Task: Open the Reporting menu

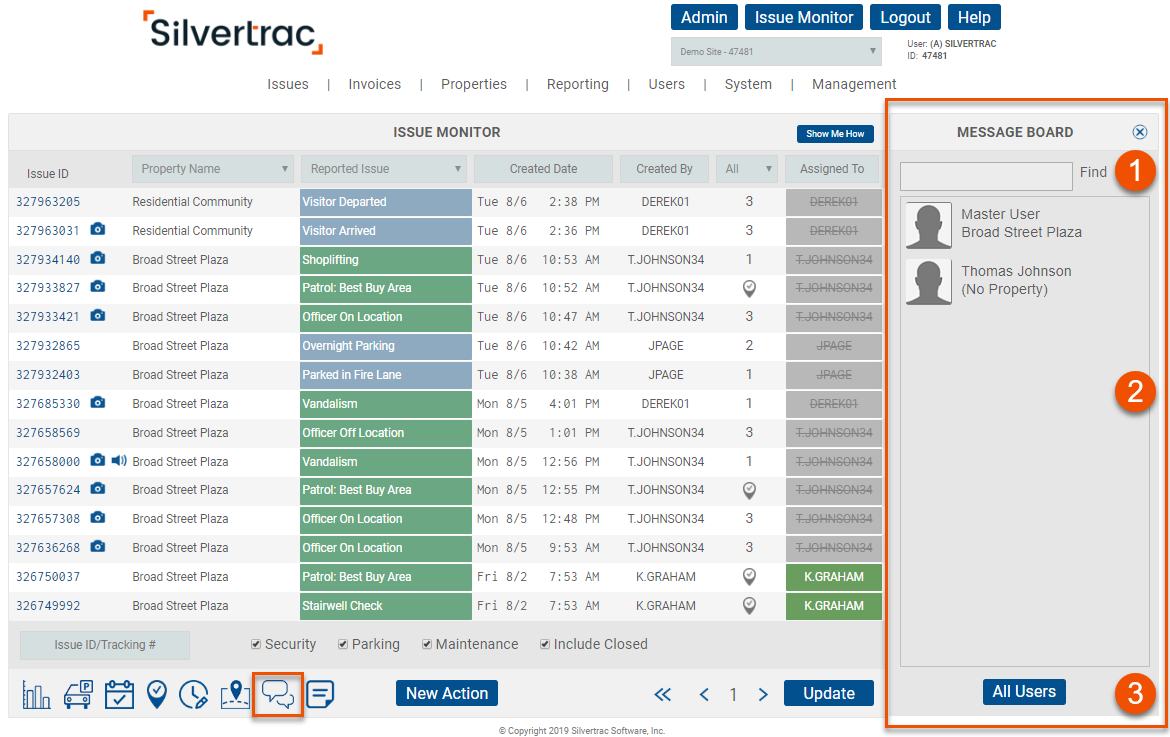Action: pyautogui.click(x=578, y=84)
